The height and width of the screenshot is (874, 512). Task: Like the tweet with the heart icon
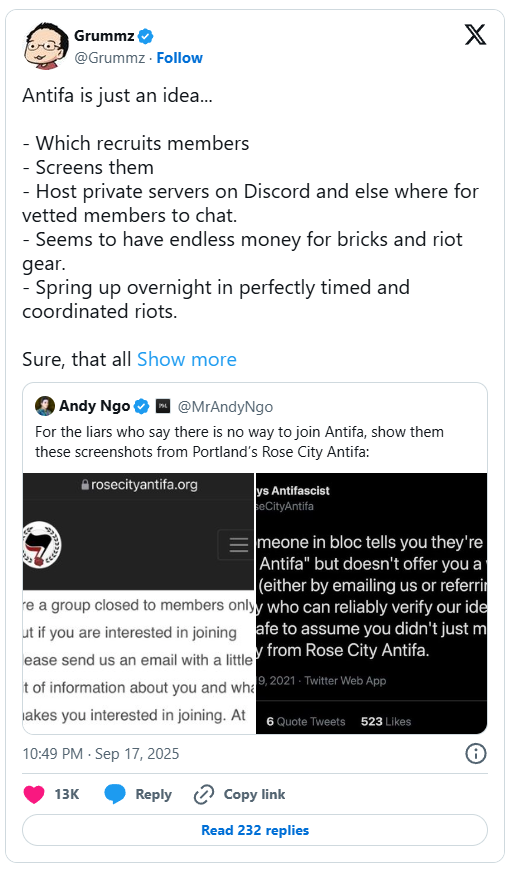pyautogui.click(x=34, y=794)
